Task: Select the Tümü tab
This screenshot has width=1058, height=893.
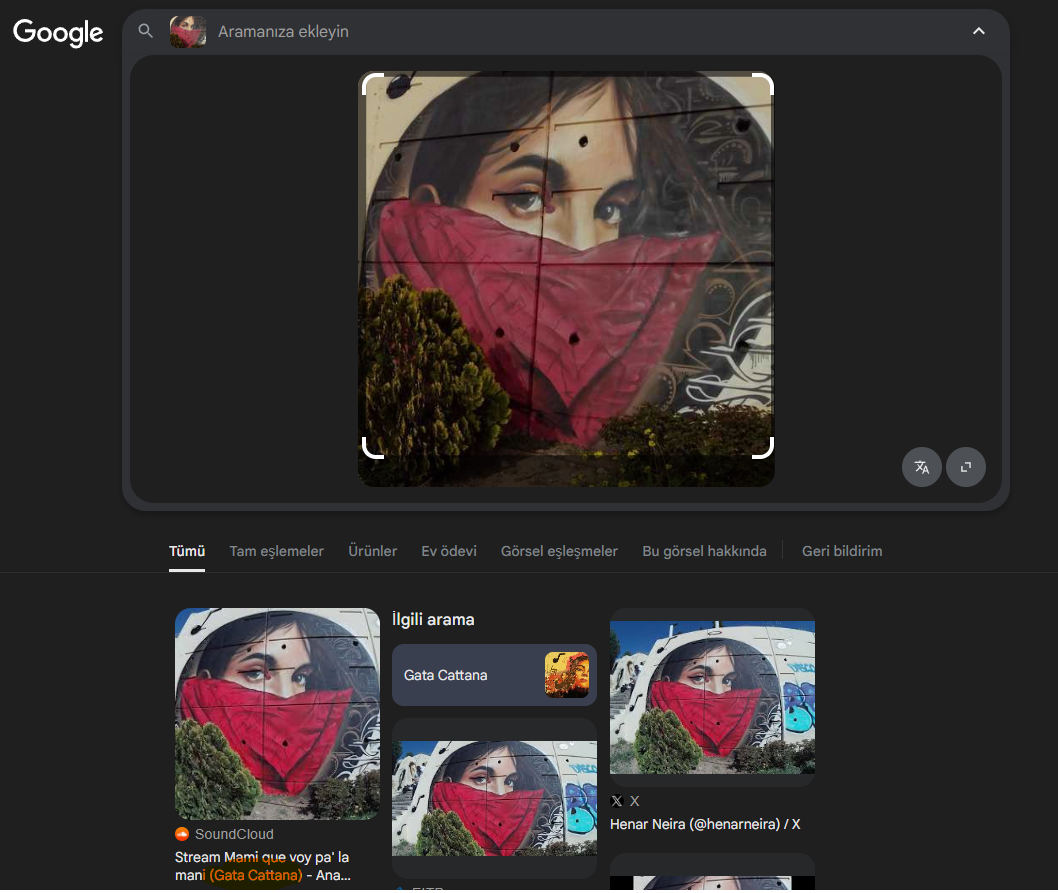Action: click(187, 551)
